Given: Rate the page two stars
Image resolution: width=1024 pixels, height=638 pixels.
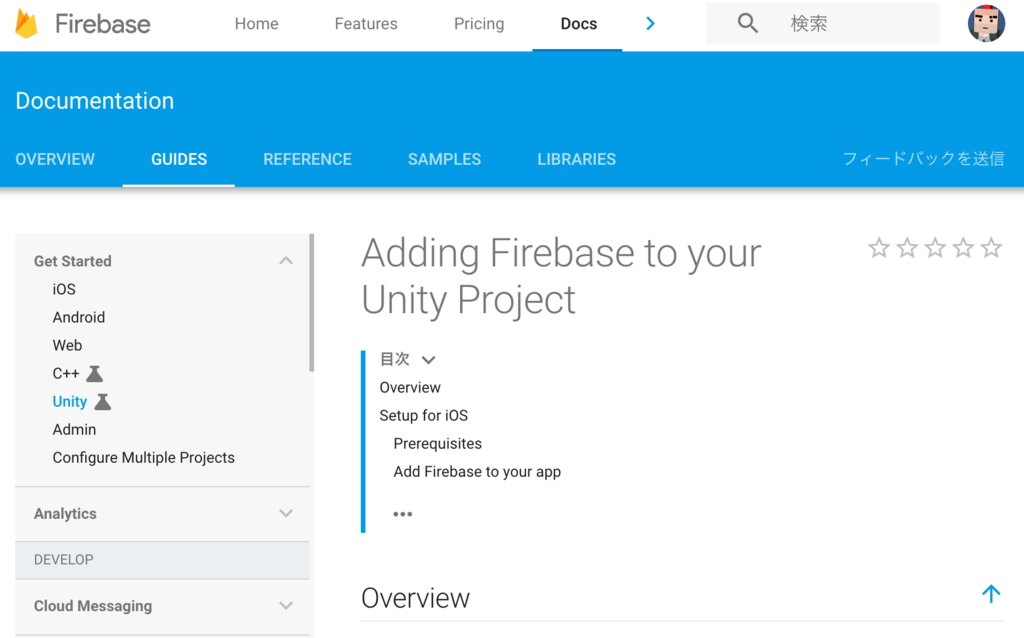Looking at the screenshot, I should click(907, 248).
